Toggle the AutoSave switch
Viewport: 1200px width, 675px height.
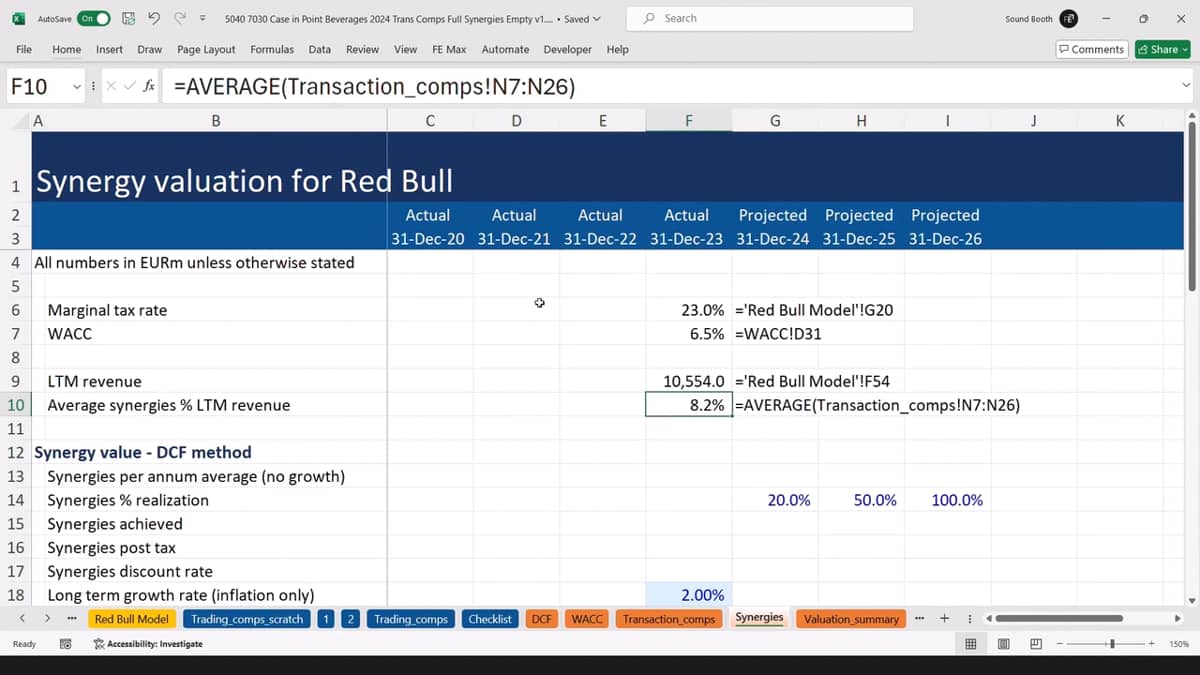tap(94, 19)
